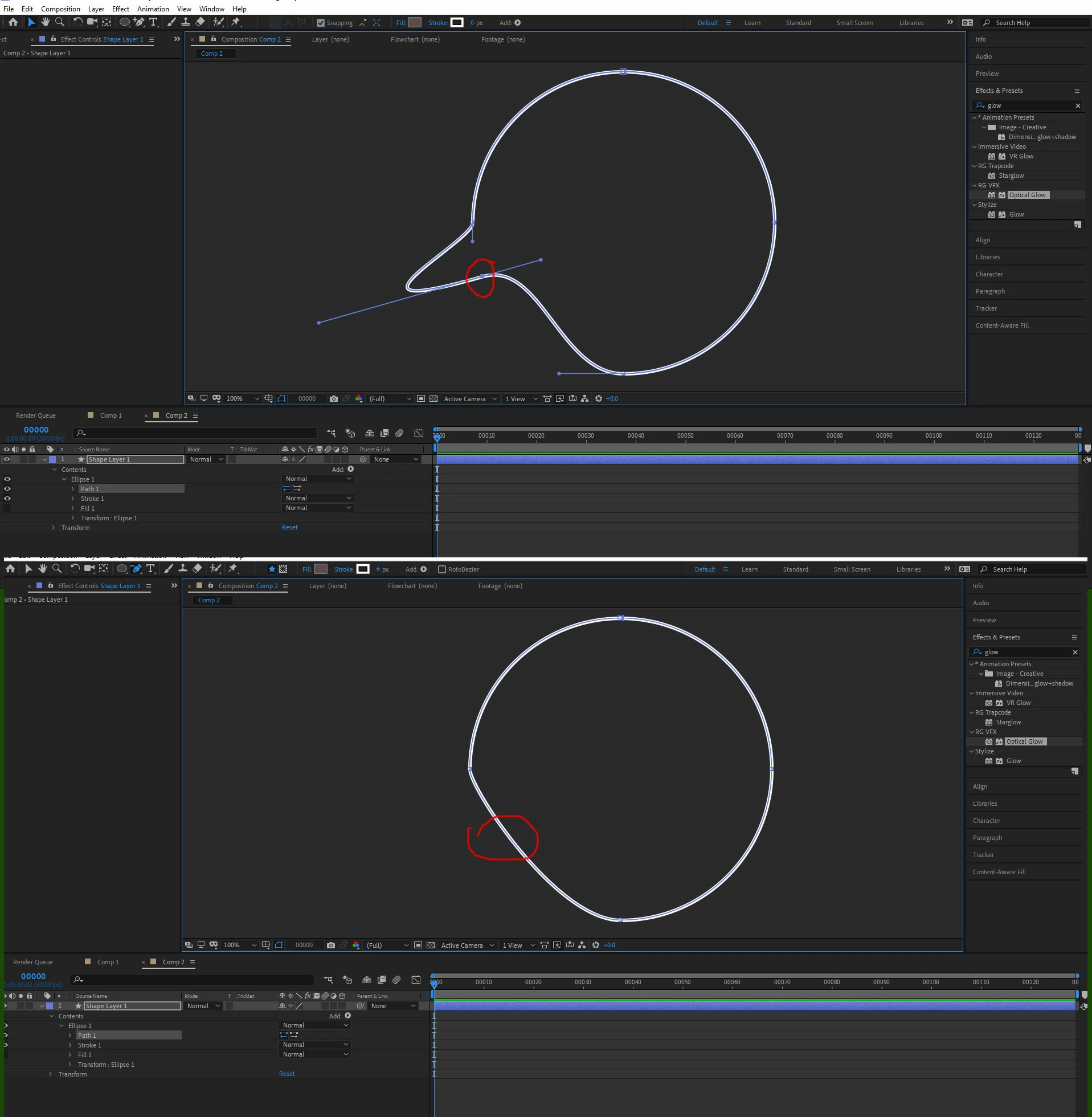Click the Home icon in upper window toolbar
Viewport: 1092px width, 1117px height.
coord(13,22)
